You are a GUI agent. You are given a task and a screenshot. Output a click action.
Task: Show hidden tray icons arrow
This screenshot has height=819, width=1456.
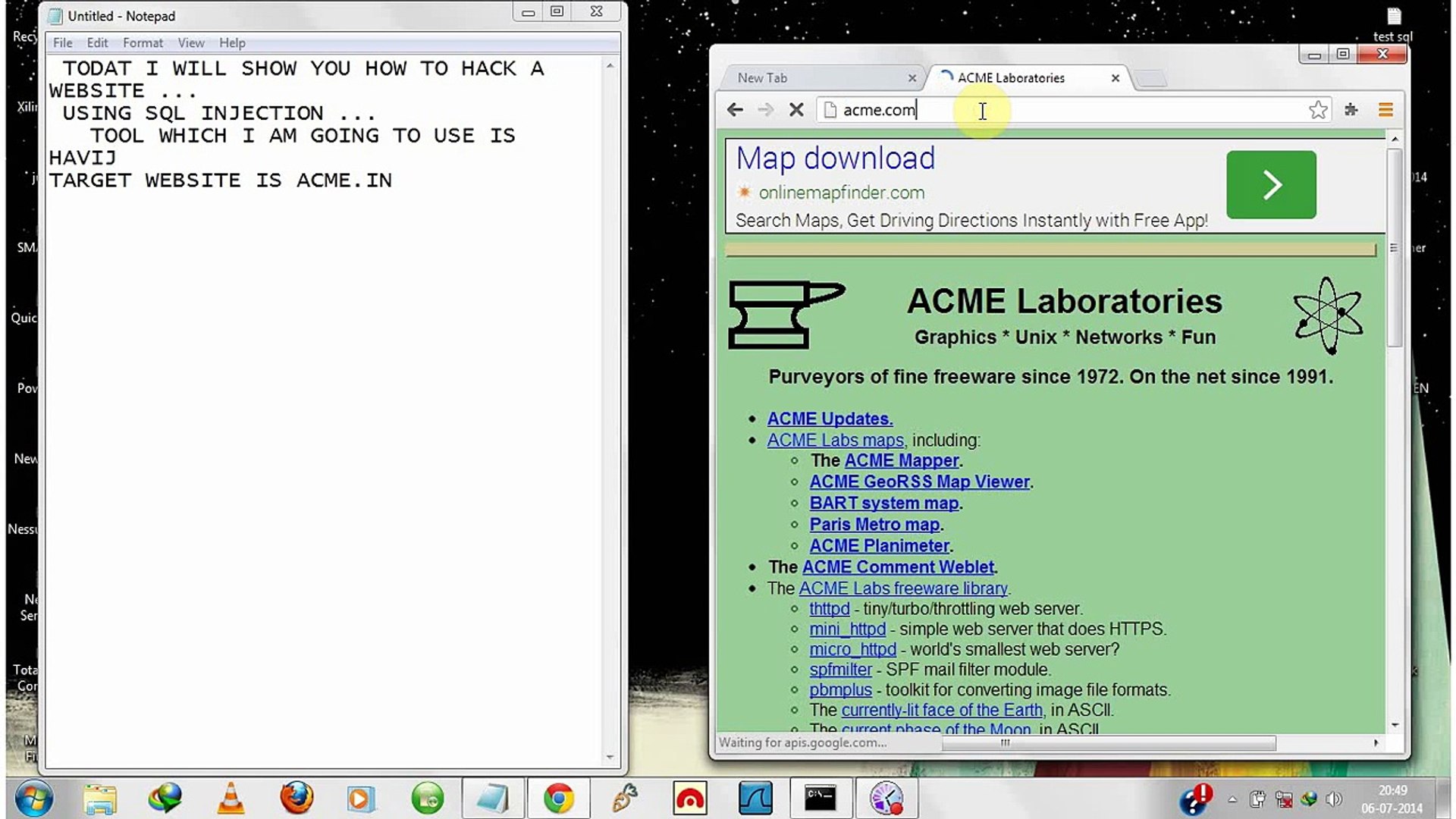[1232, 799]
